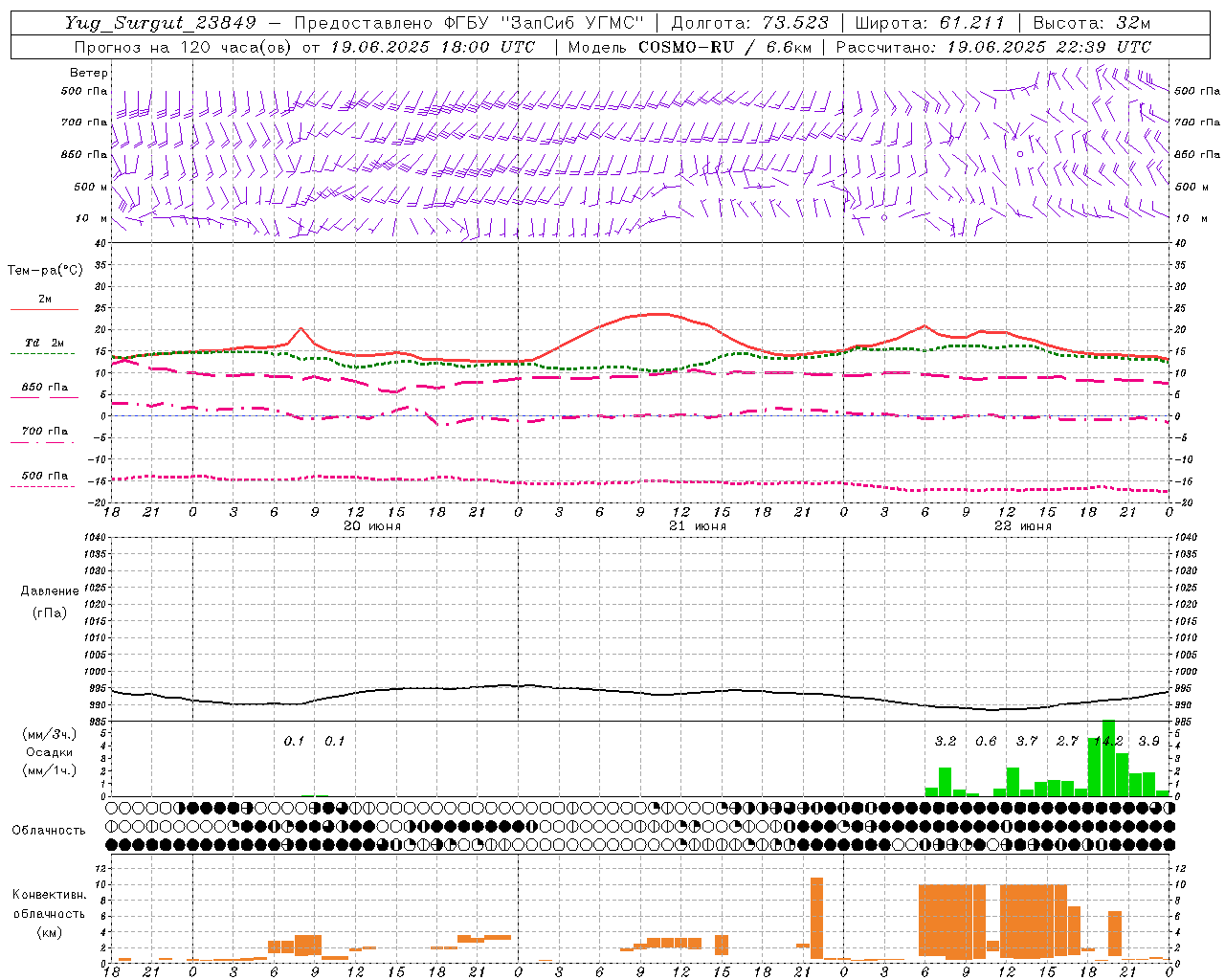Select the Td 2м dew point legend entry
This screenshot has width=1225, height=980.
pos(45,343)
